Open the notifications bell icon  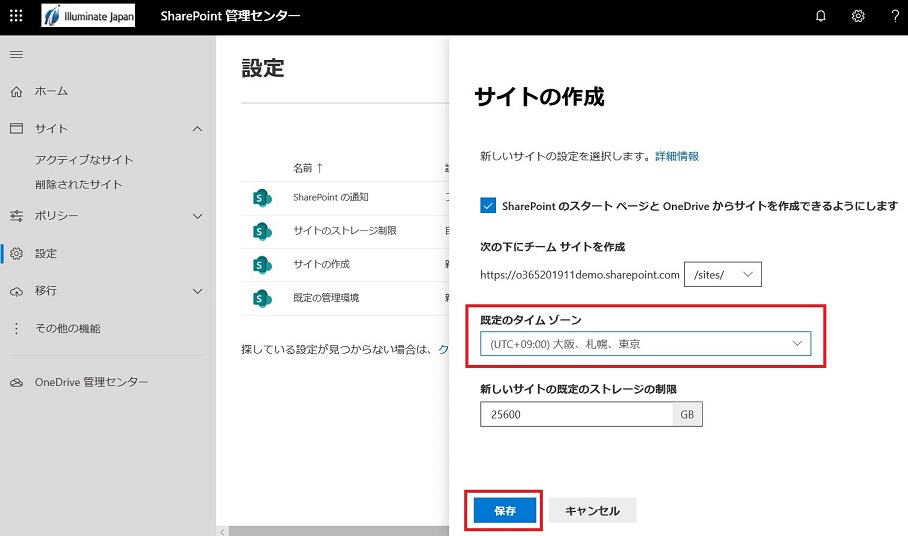click(821, 16)
